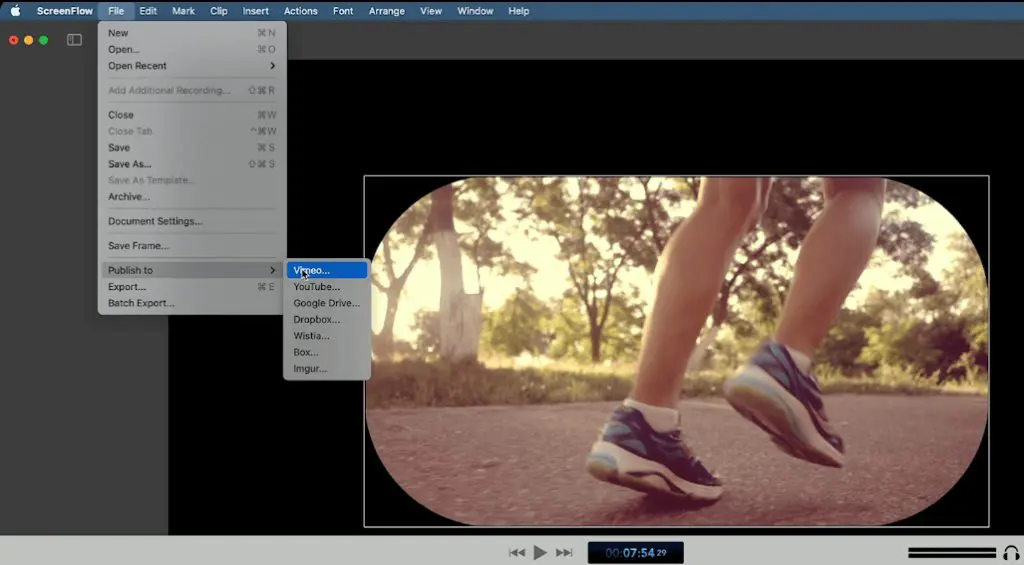Open Document Settings... from menu
The image size is (1024, 565).
click(192, 221)
